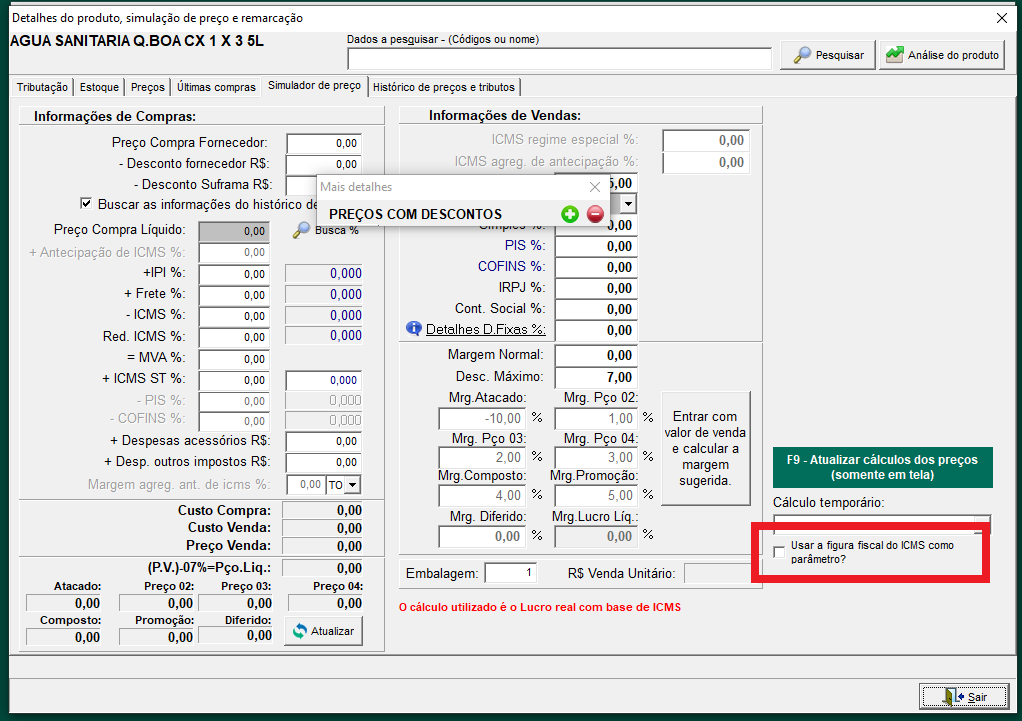Screen dimensions: 1022x721
Task: Click the Busca % magnifier icon
Action: (301, 231)
